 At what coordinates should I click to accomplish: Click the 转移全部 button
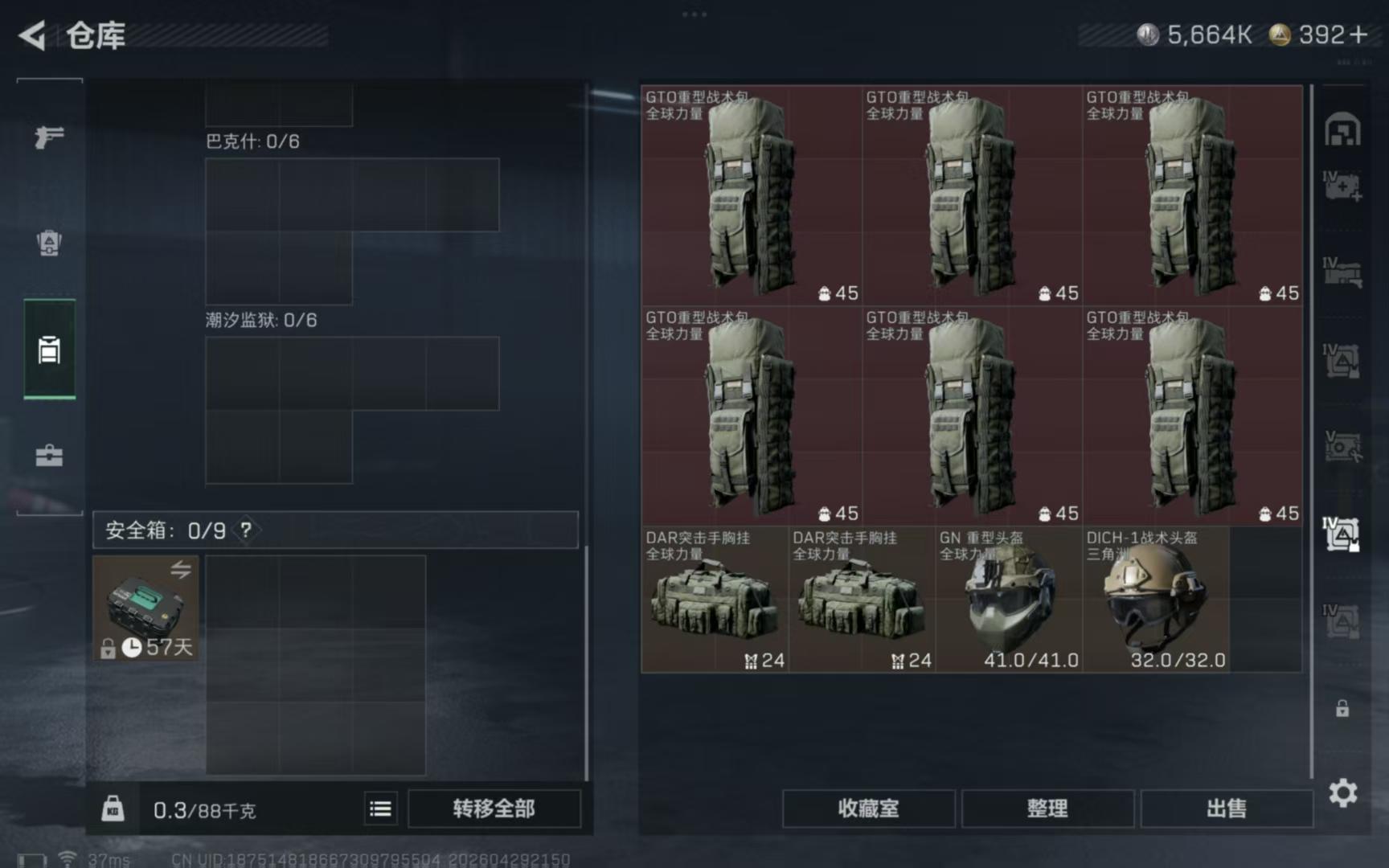(x=494, y=809)
